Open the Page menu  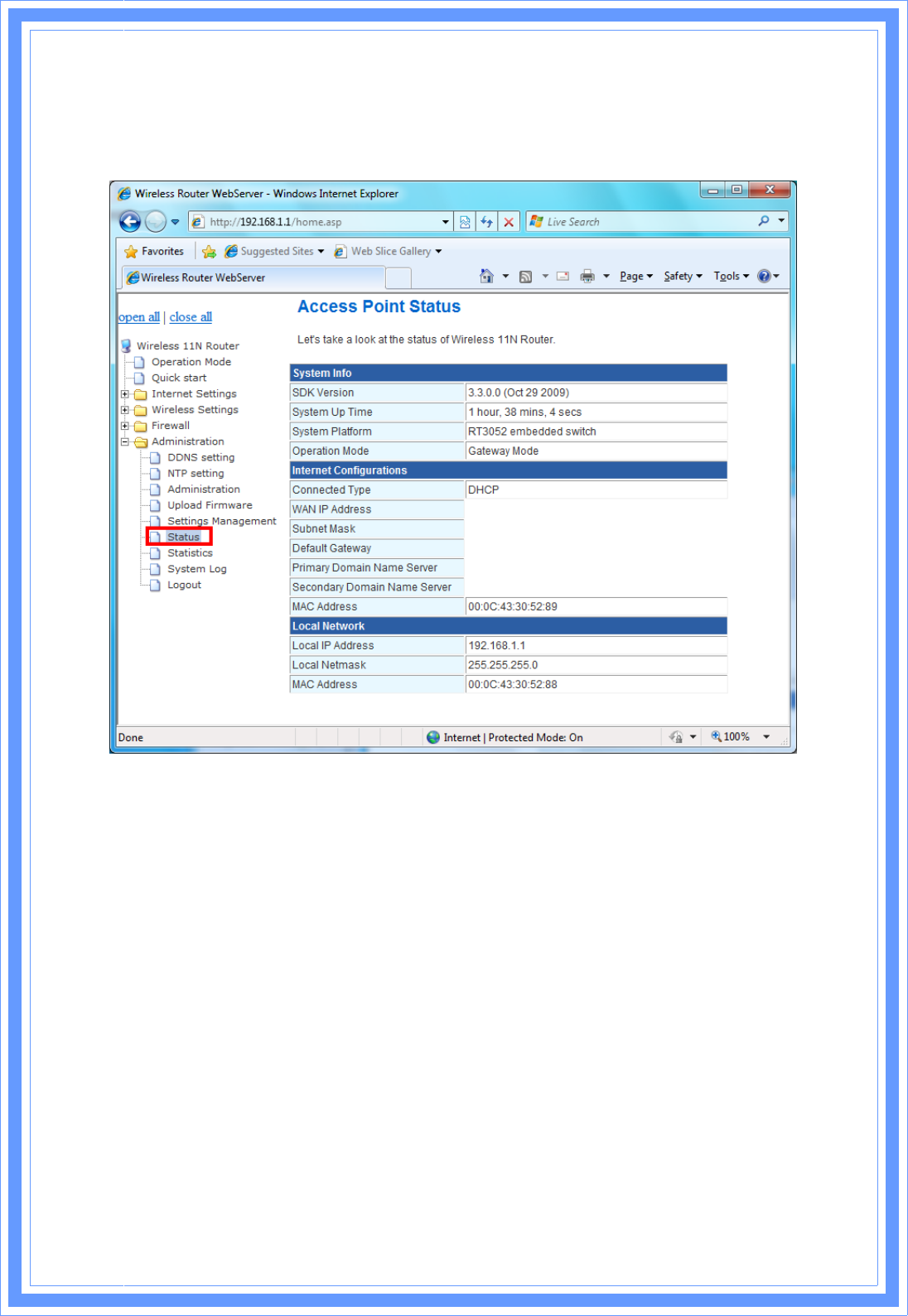point(636,277)
